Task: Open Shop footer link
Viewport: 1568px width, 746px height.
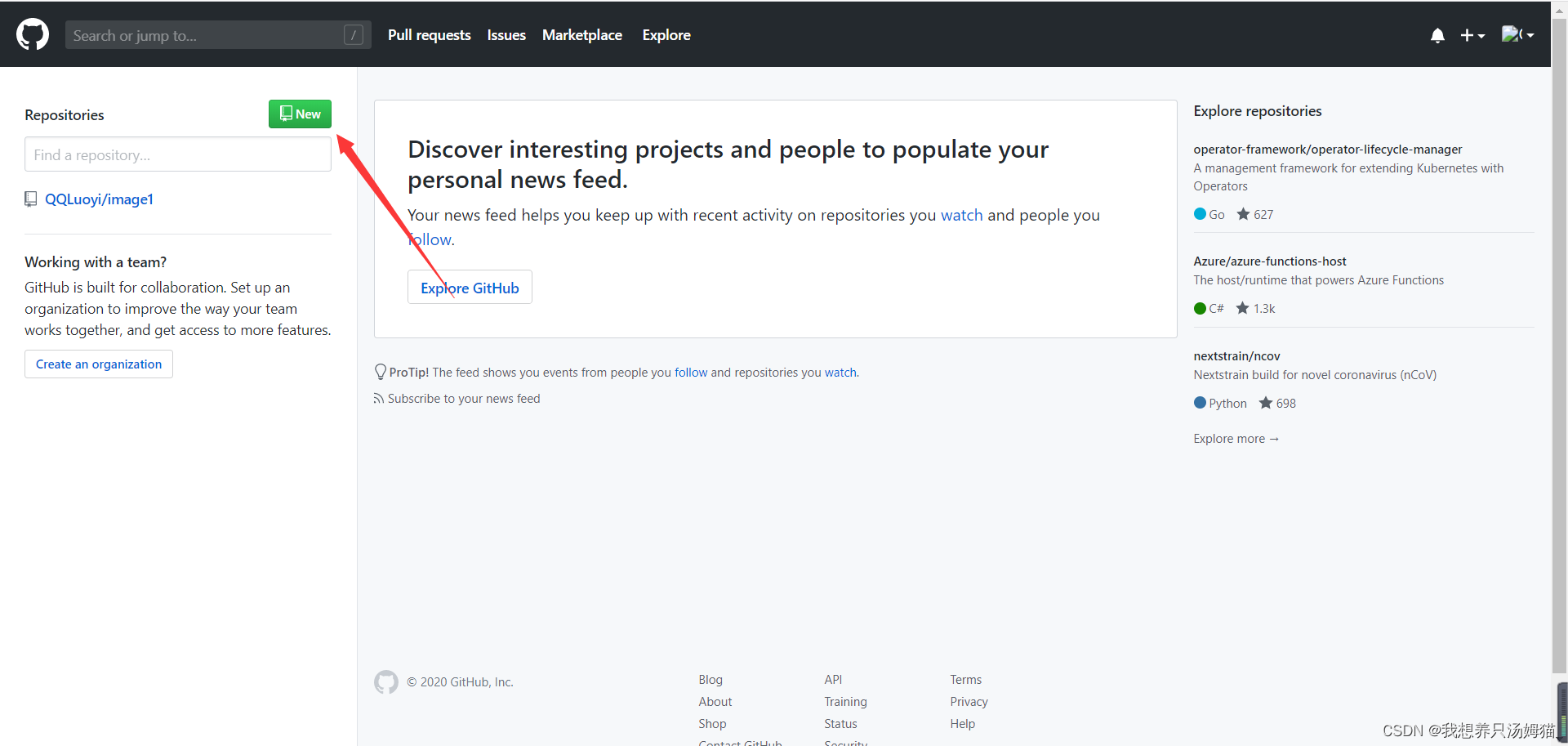Action: click(x=712, y=724)
